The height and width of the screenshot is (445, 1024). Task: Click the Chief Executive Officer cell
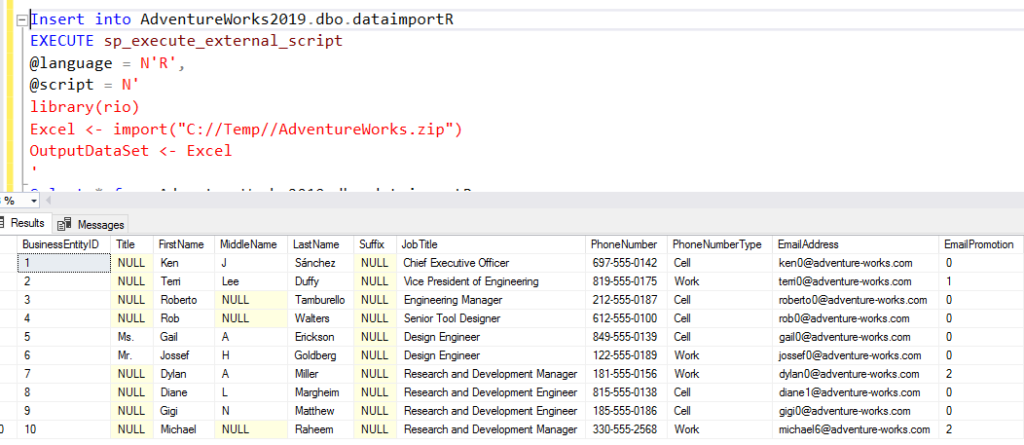click(x=449, y=263)
